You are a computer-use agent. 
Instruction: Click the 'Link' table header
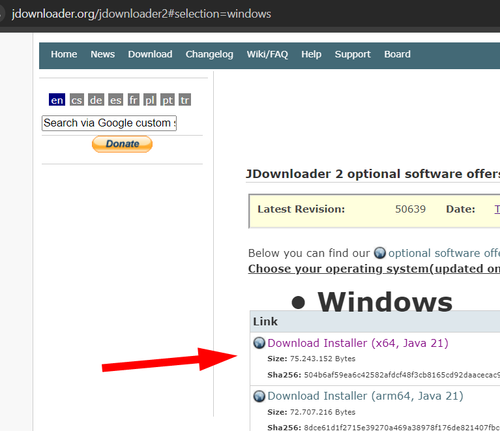[265, 321]
